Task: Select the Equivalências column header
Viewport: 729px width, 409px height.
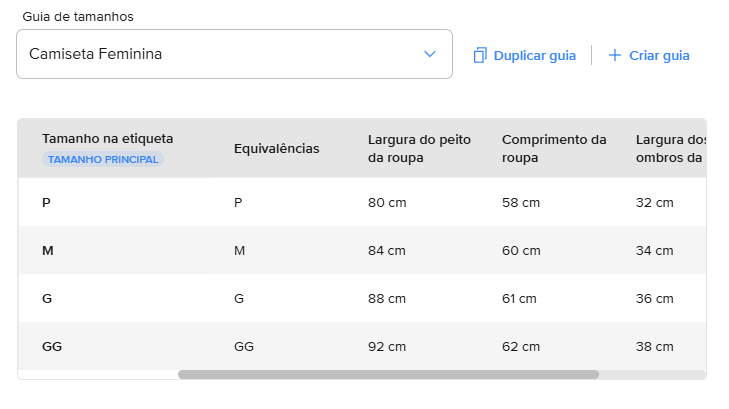Action: pyautogui.click(x=276, y=148)
